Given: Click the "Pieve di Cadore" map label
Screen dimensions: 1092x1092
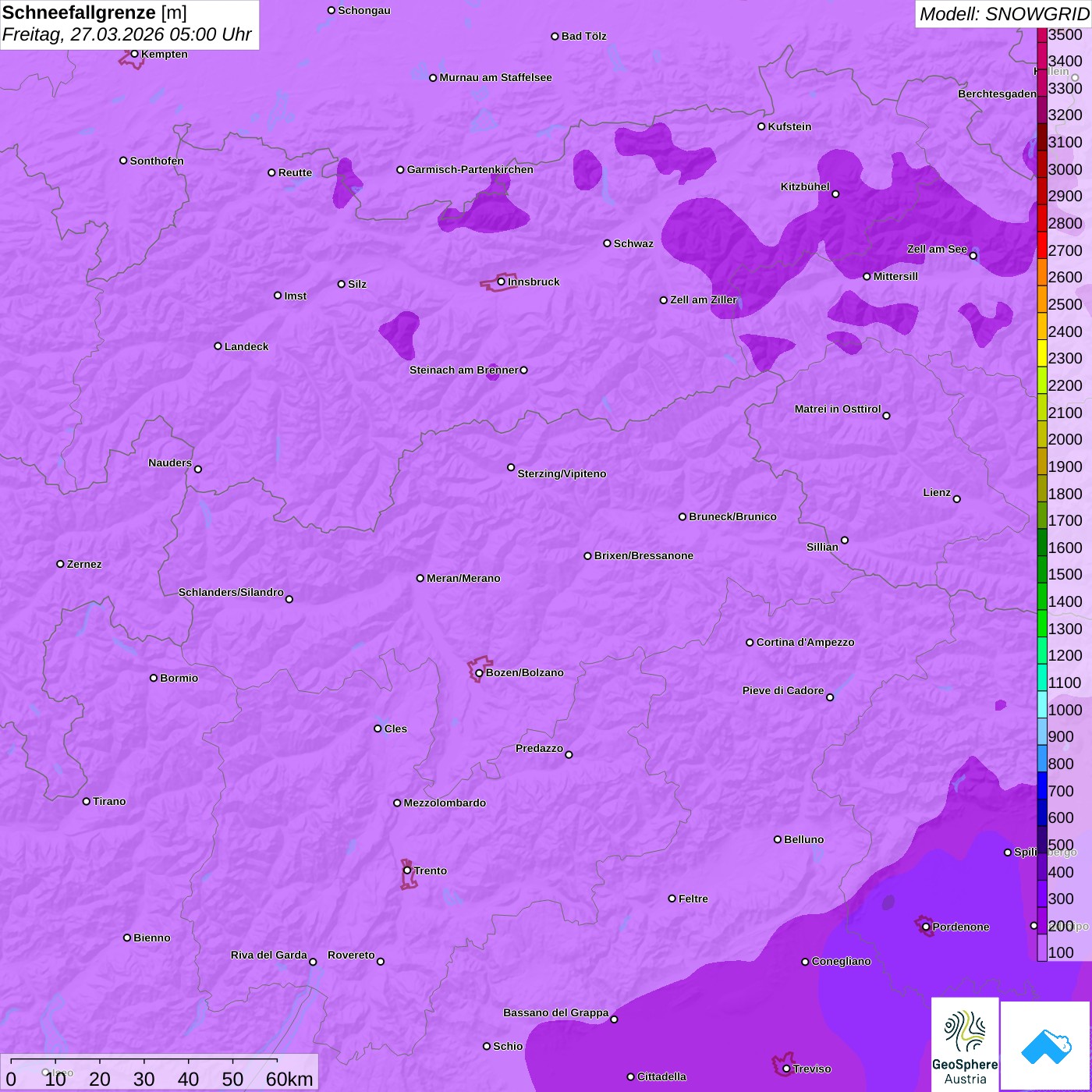Looking at the screenshot, I should pyautogui.click(x=783, y=690).
